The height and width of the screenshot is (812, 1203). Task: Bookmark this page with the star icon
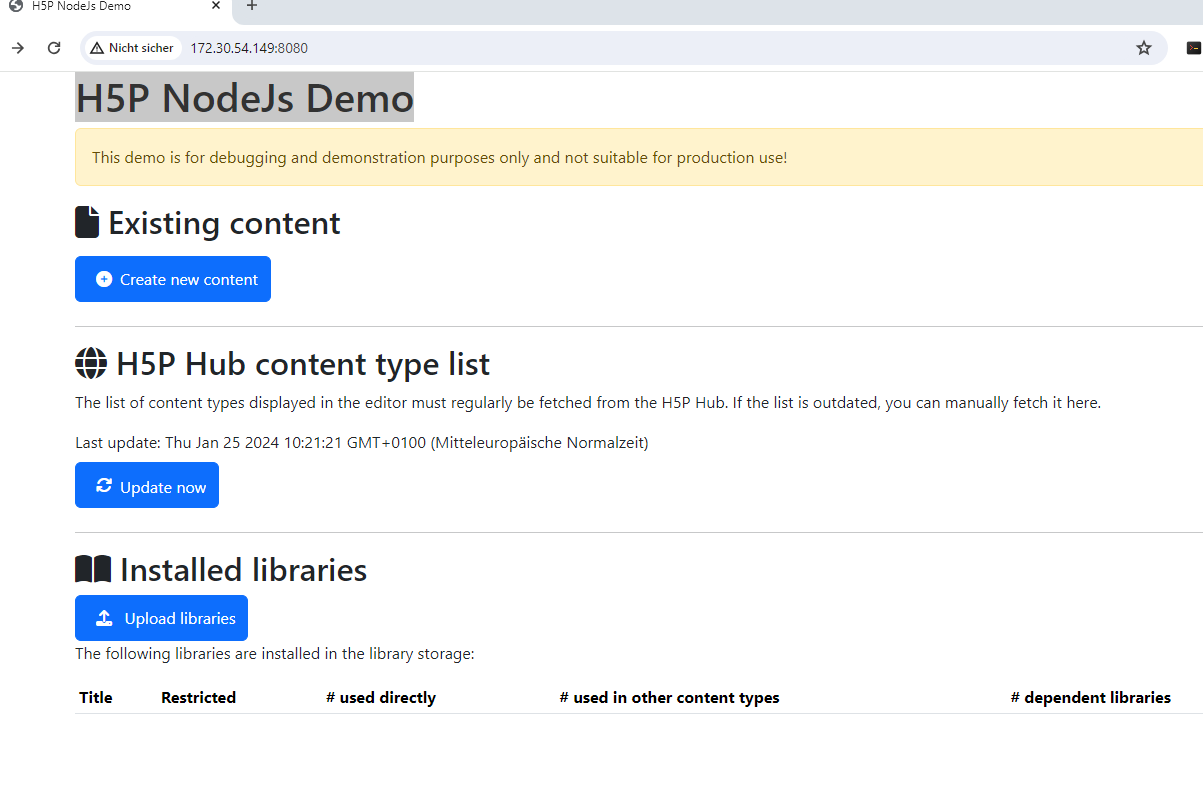coord(1144,48)
